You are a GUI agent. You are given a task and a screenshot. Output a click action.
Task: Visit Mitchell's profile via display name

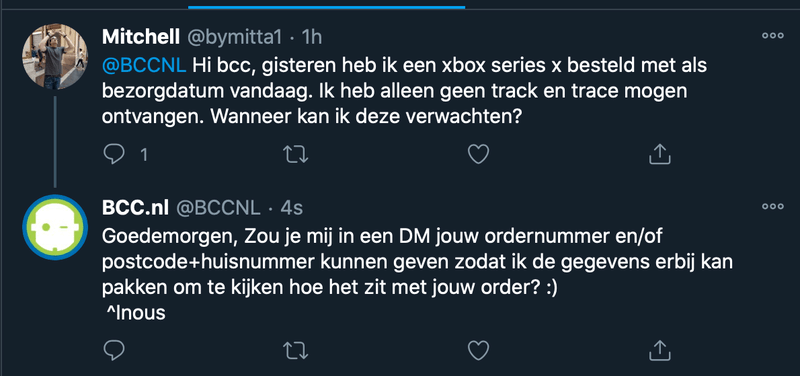click(141, 36)
